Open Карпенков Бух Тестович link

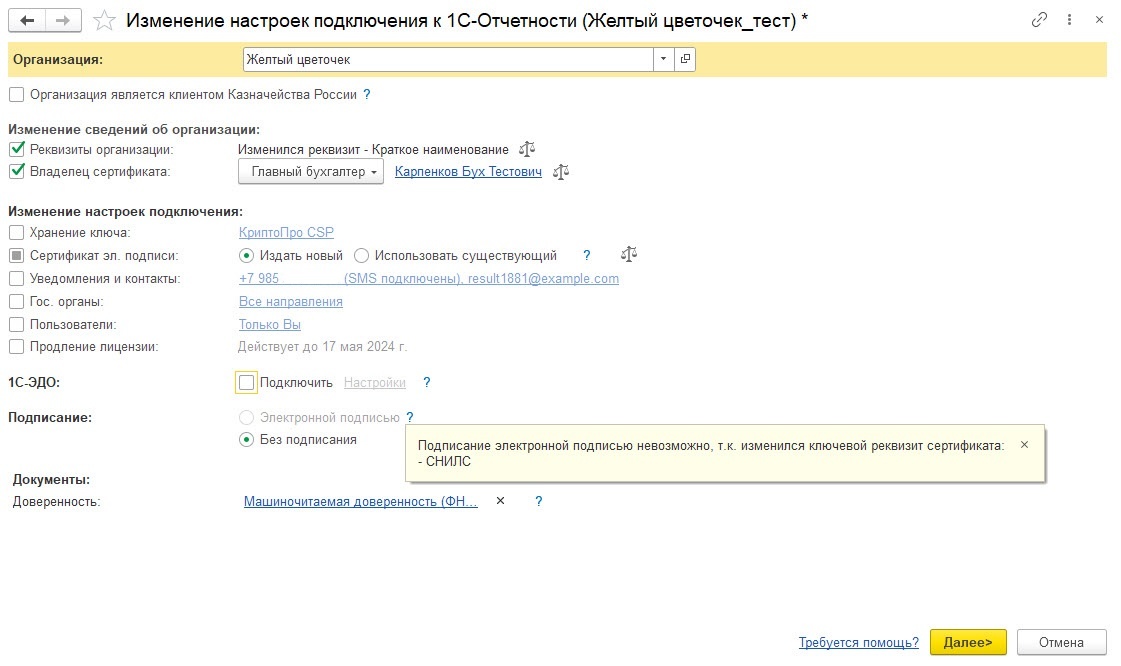468,172
